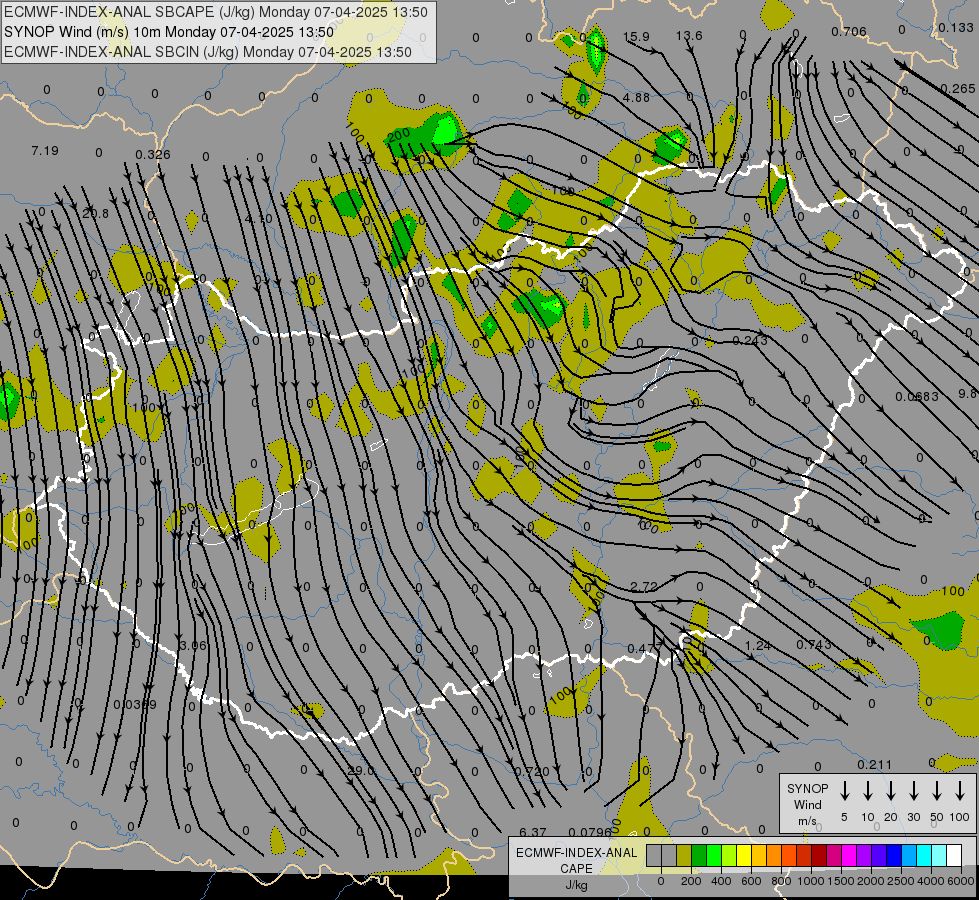Select the pure blue swatch in CAPE legend
979x900 pixels.
pyautogui.click(x=894, y=856)
